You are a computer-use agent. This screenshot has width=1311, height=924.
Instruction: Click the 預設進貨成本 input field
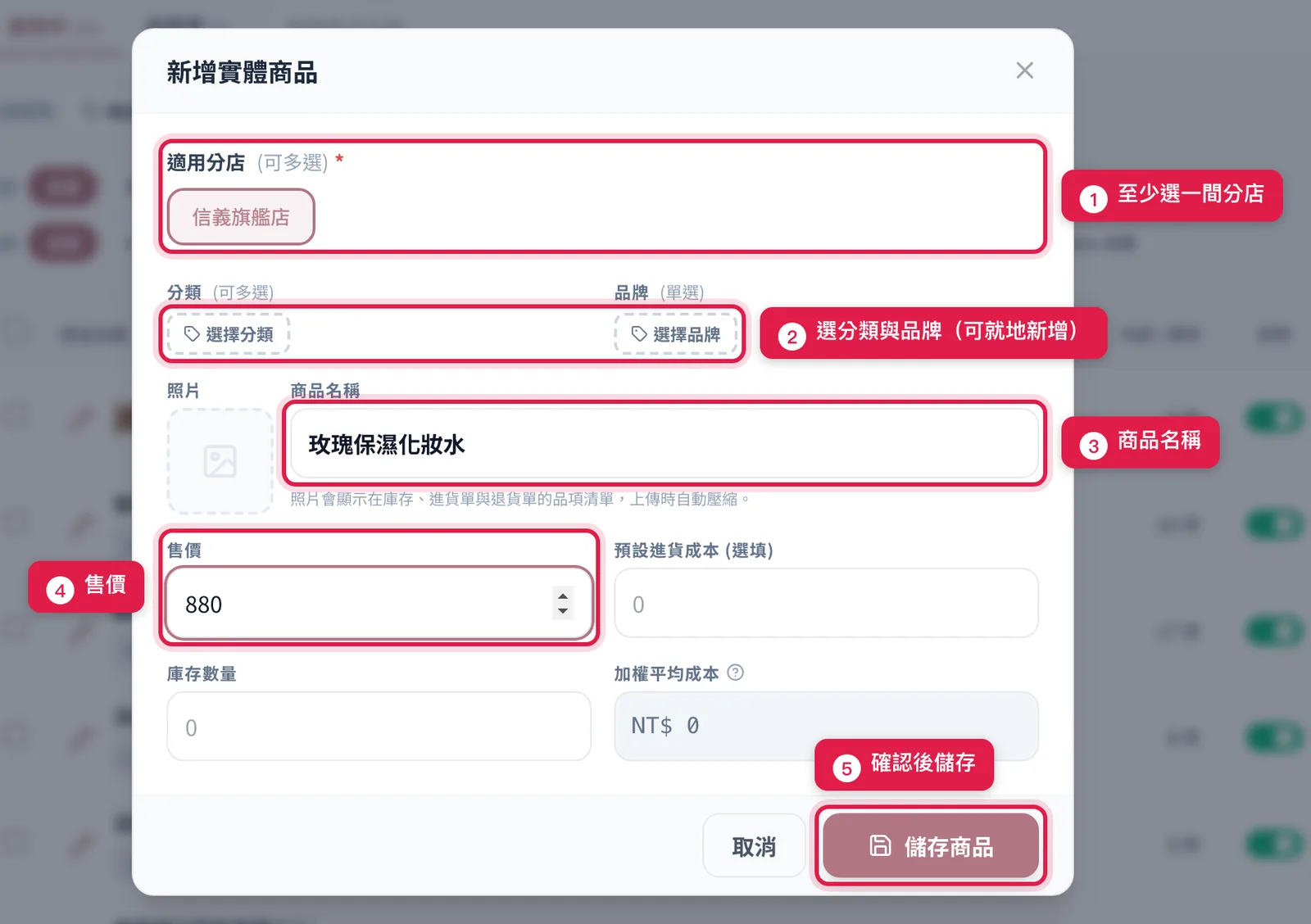click(826, 604)
